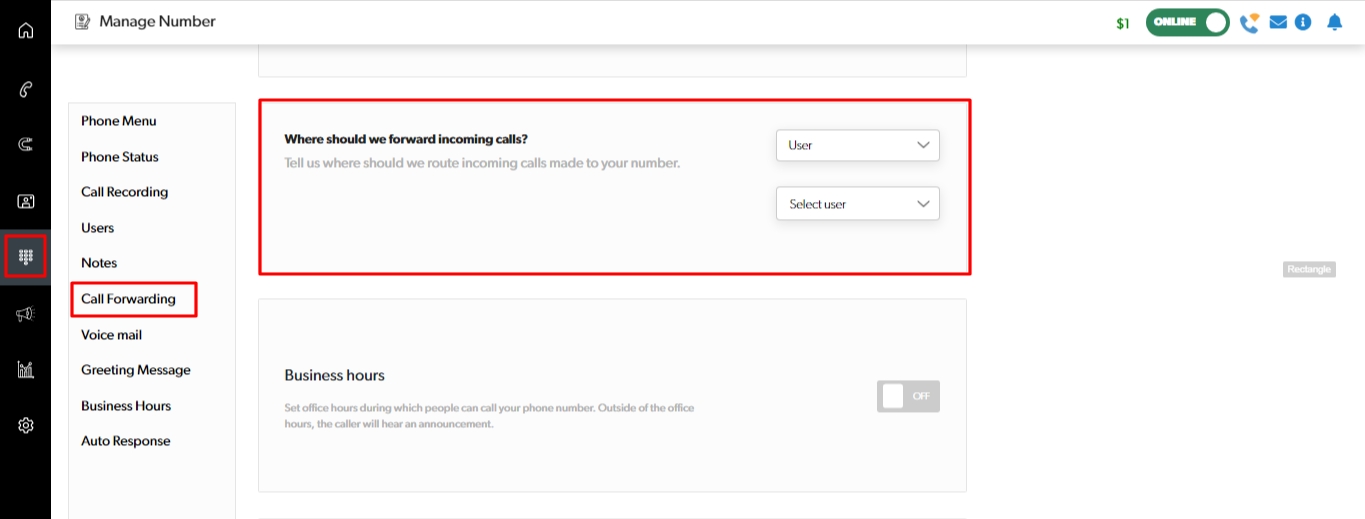
Task: Enable the Business hours toggle
Action: [908, 396]
